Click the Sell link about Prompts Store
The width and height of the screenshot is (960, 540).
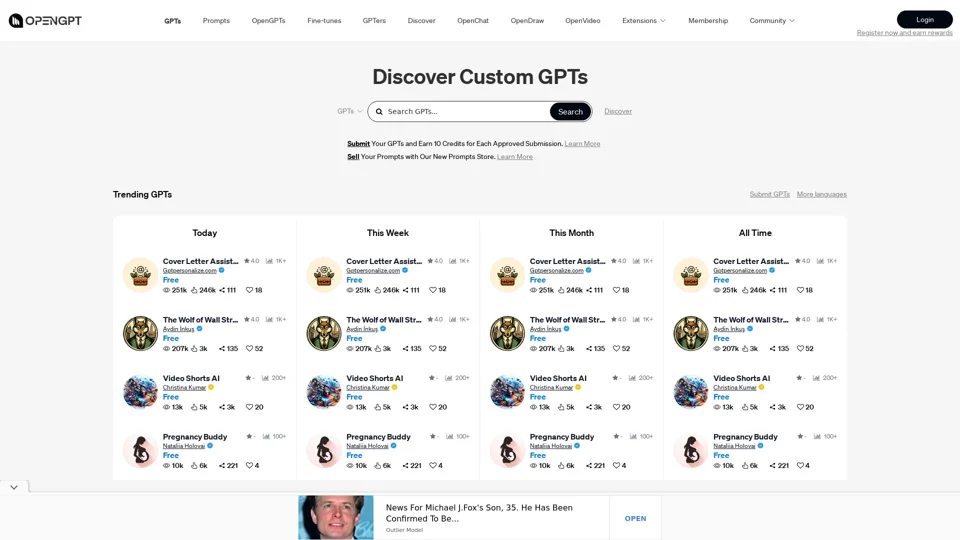(x=353, y=157)
